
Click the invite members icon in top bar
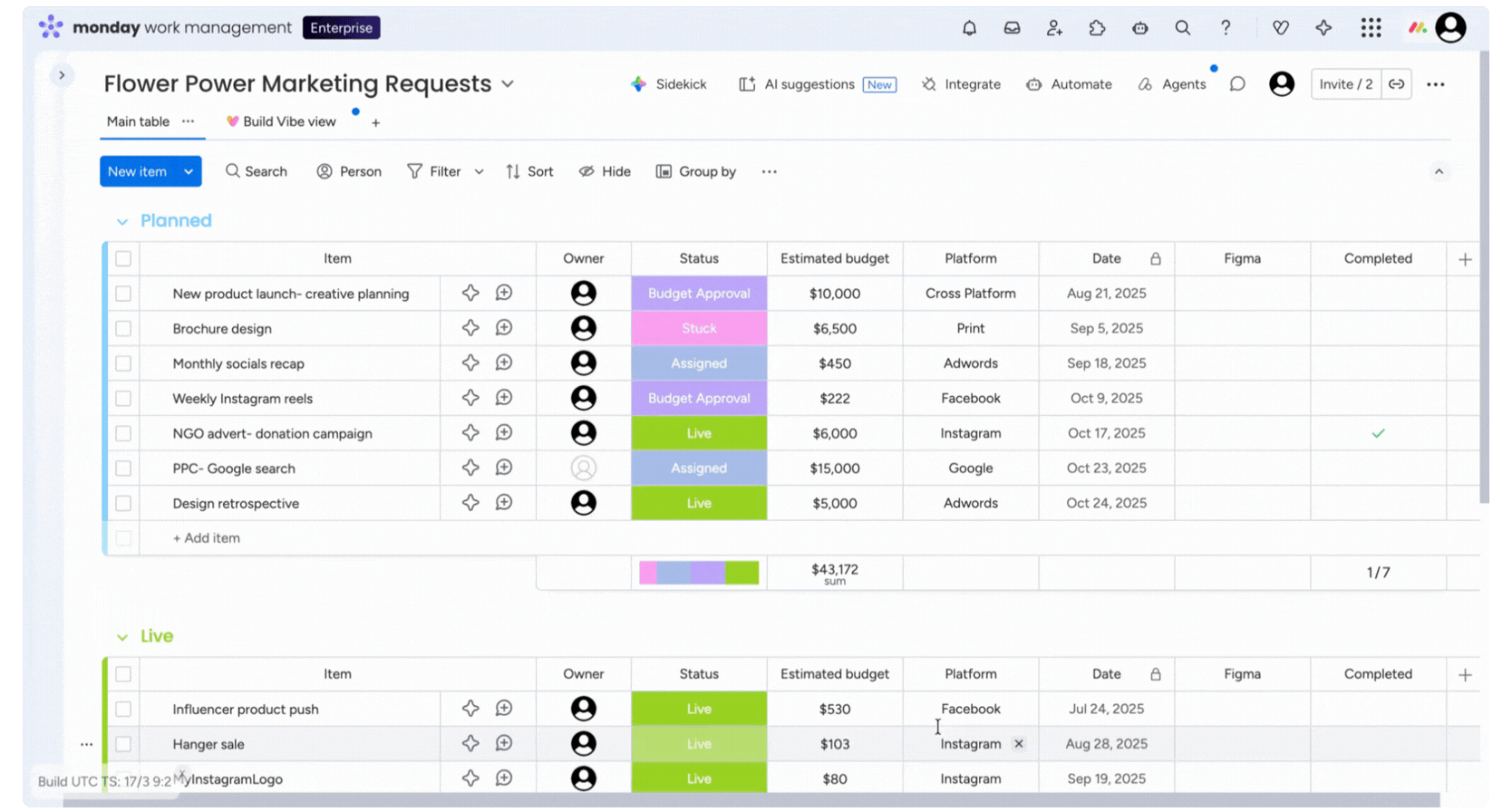coord(1054,28)
